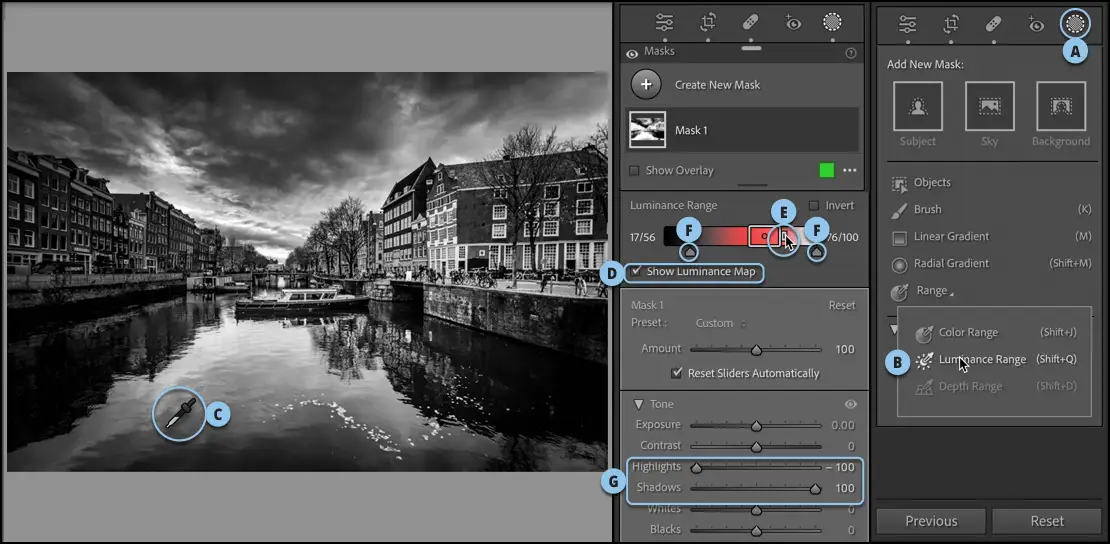1110x544 pixels.
Task: Choose Luminance Range from the Range menu
Action: (x=981, y=360)
